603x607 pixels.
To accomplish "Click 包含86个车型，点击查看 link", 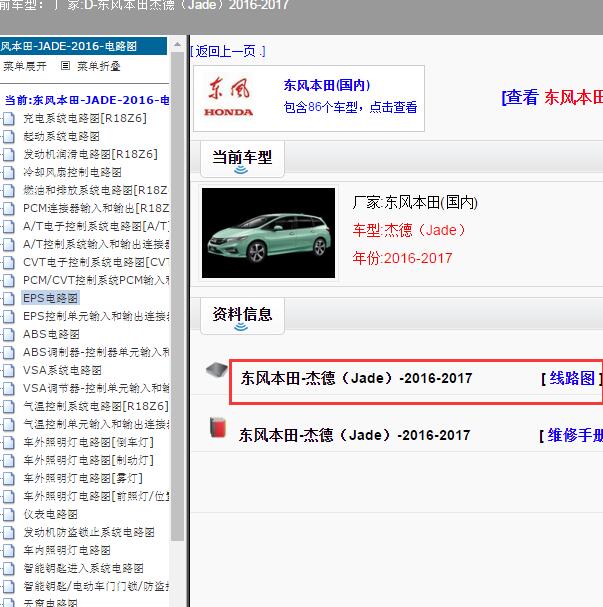I will click(350, 107).
